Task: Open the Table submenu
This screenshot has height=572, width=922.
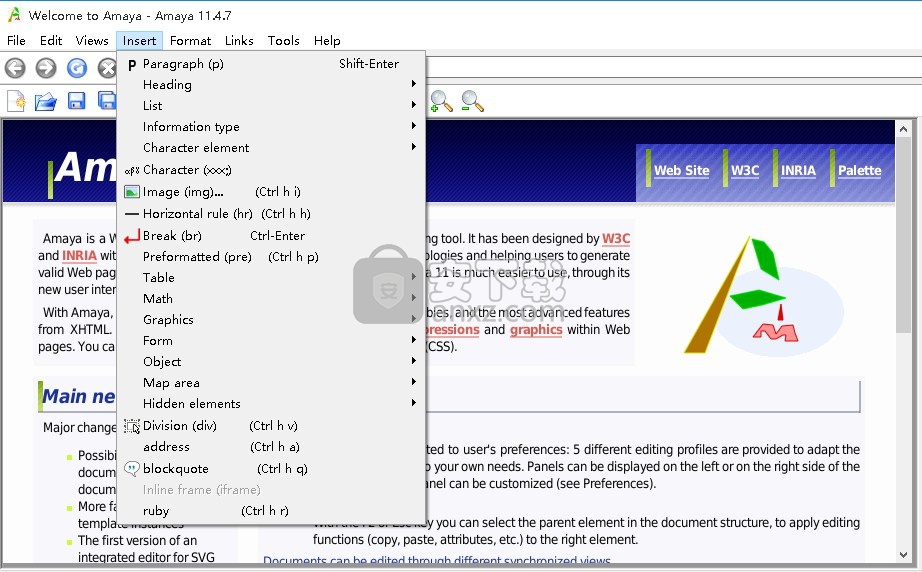Action: tap(271, 277)
